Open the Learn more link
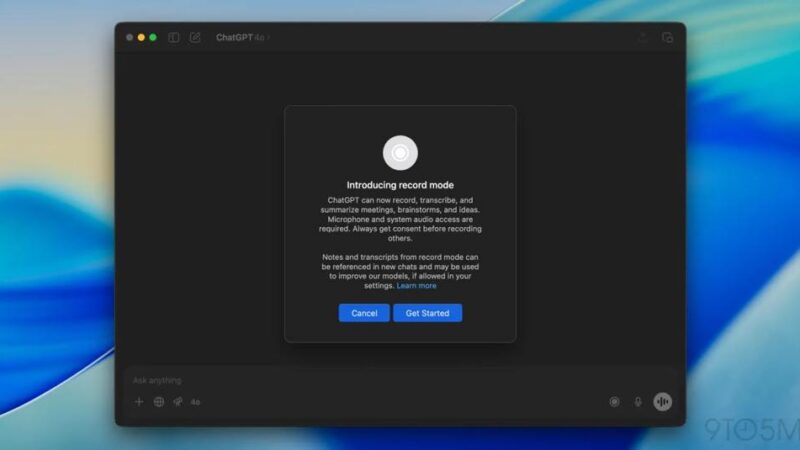Viewport: 800px width, 450px height. click(x=416, y=286)
